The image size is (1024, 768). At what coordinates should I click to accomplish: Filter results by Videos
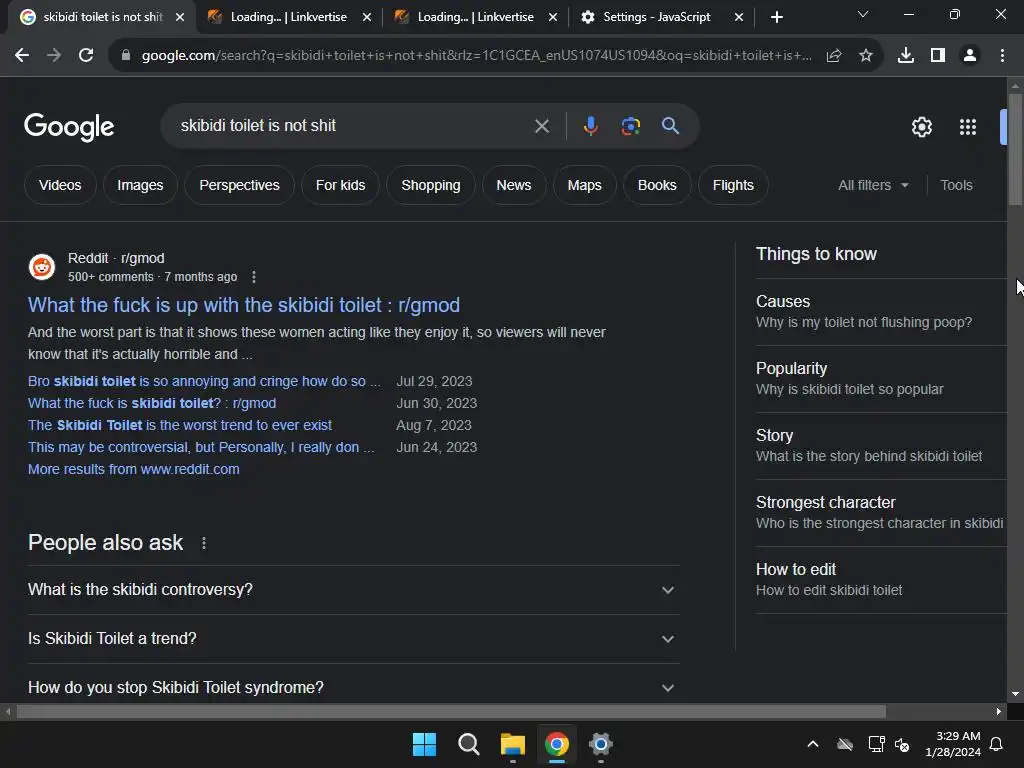(60, 185)
